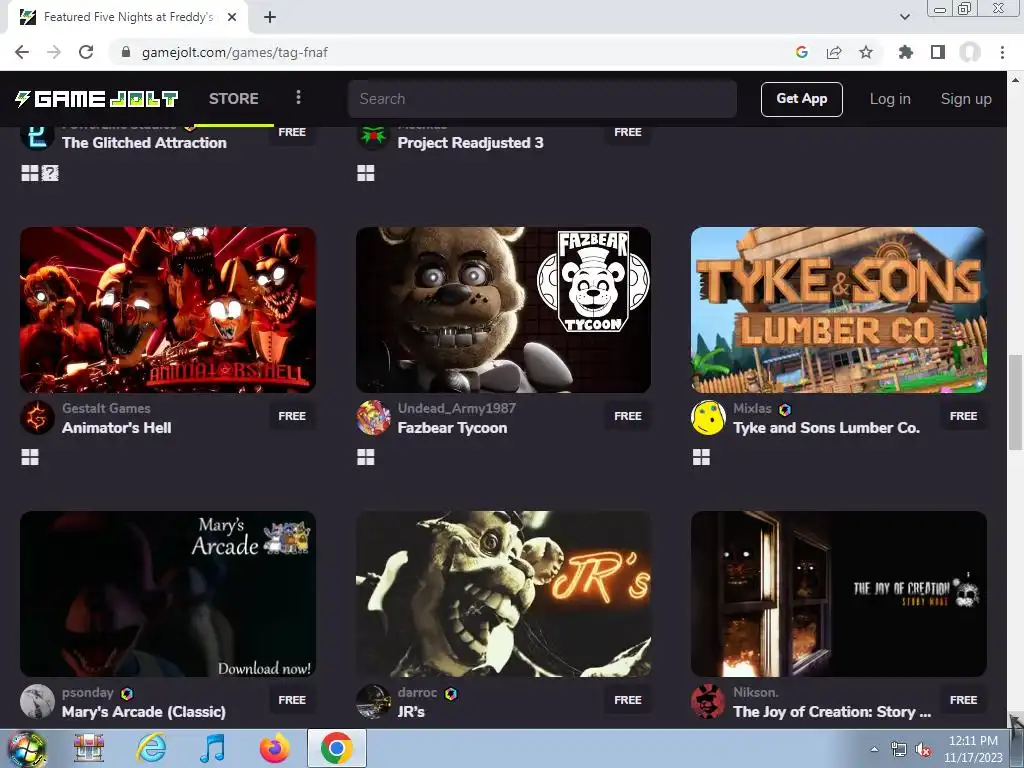
Task: Open Tyke and Sons Lumber Co. title
Action: (x=826, y=428)
